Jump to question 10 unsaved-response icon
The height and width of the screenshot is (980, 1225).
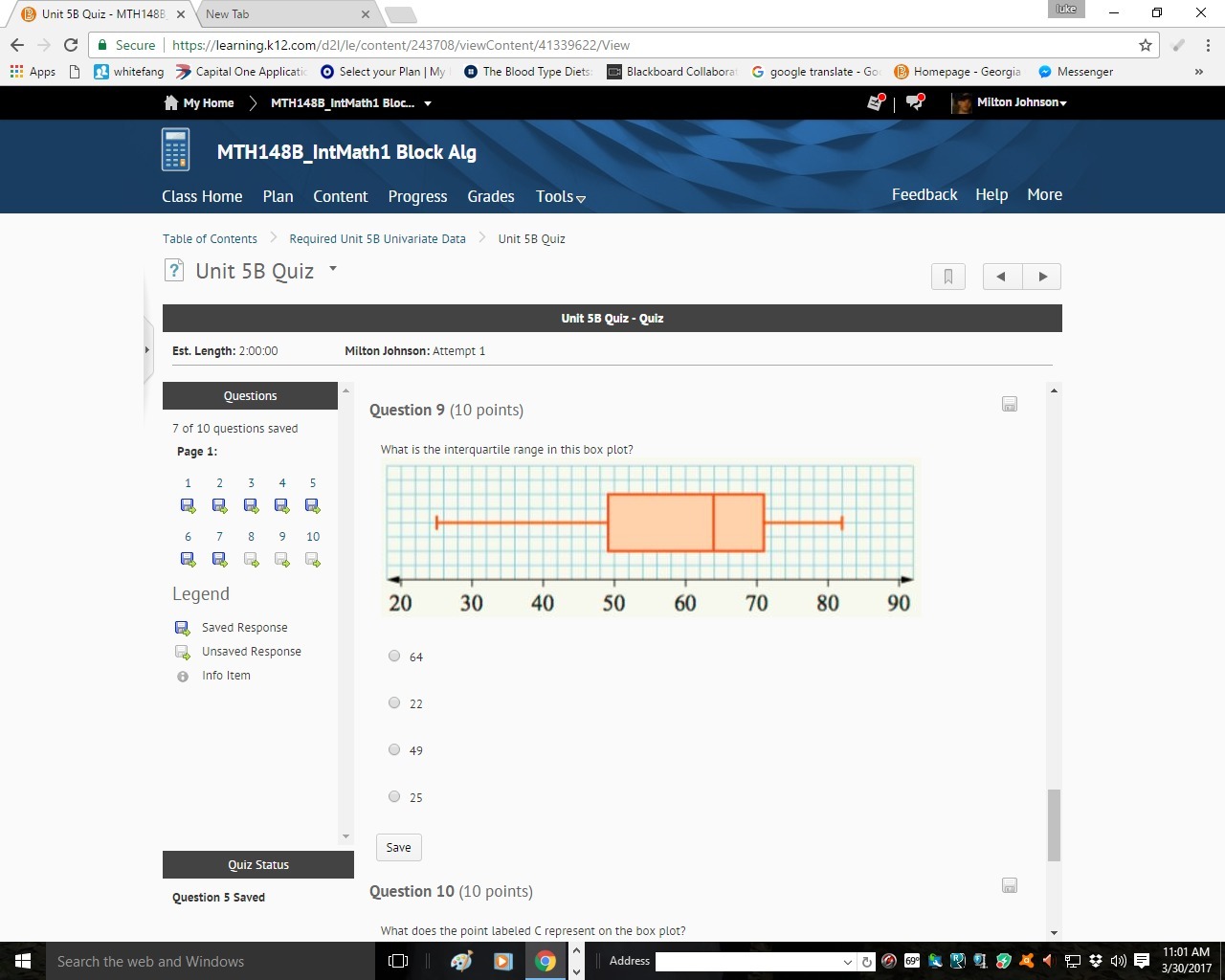coord(313,560)
